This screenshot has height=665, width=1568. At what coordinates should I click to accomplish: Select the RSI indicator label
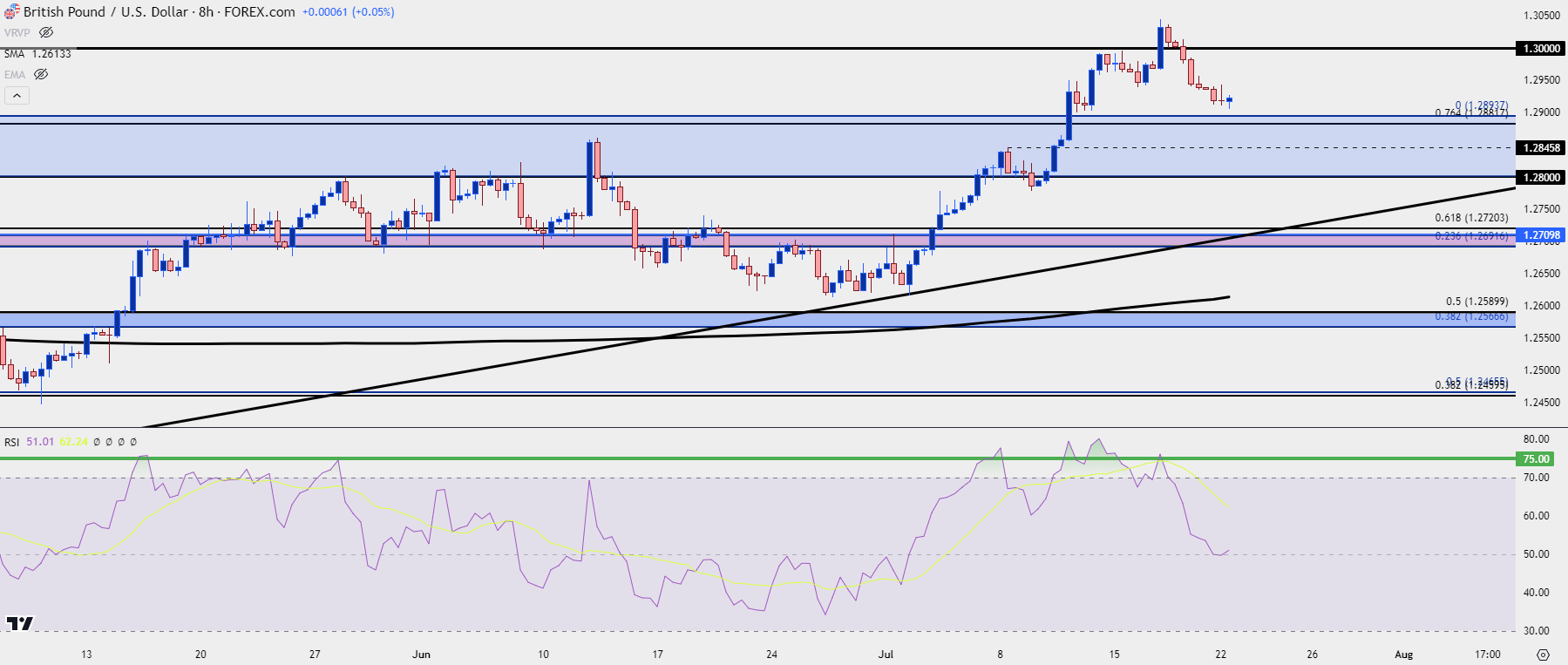pyautogui.click(x=11, y=442)
